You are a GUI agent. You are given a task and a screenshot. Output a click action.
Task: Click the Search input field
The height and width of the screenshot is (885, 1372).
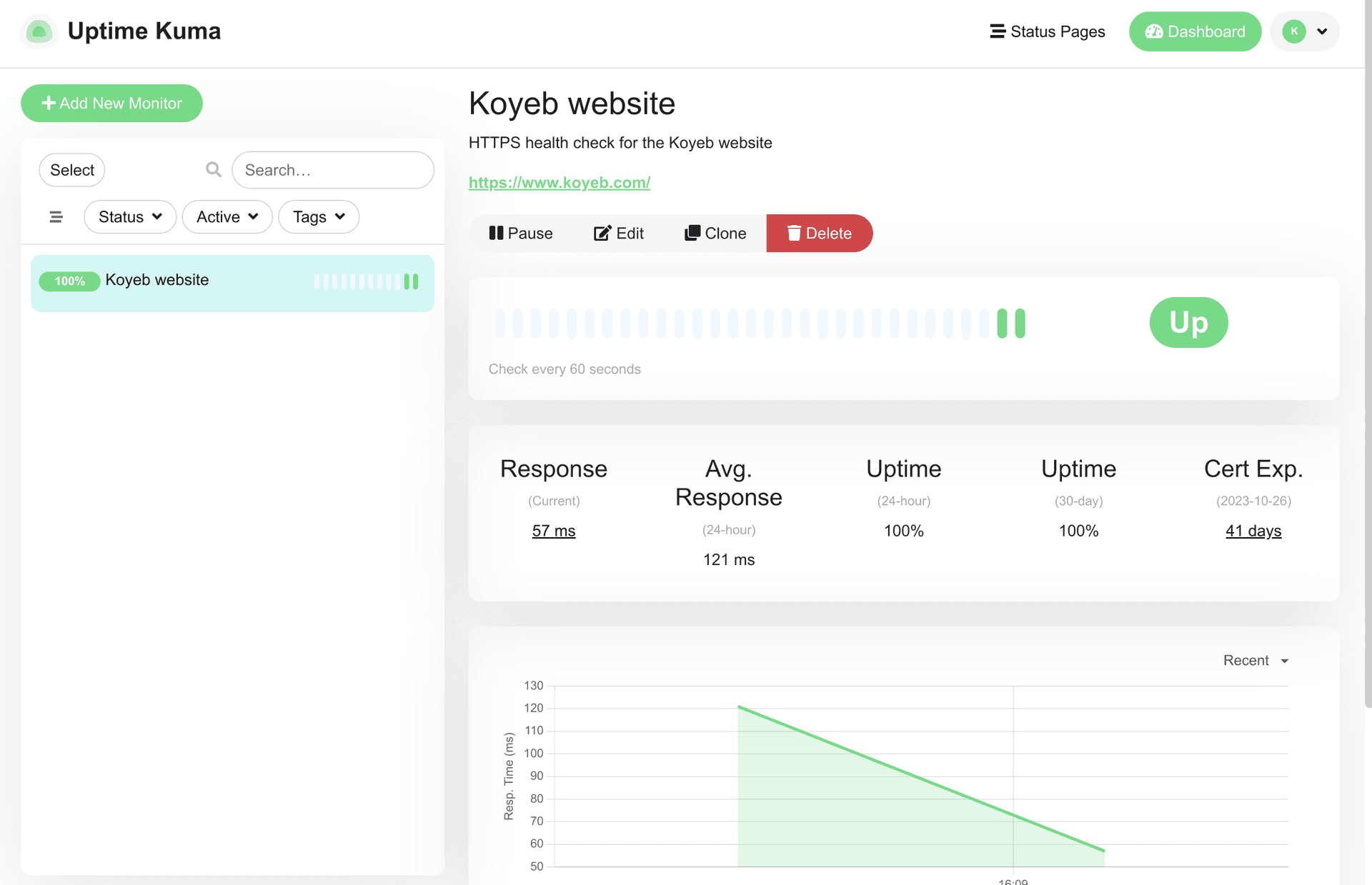[332, 169]
